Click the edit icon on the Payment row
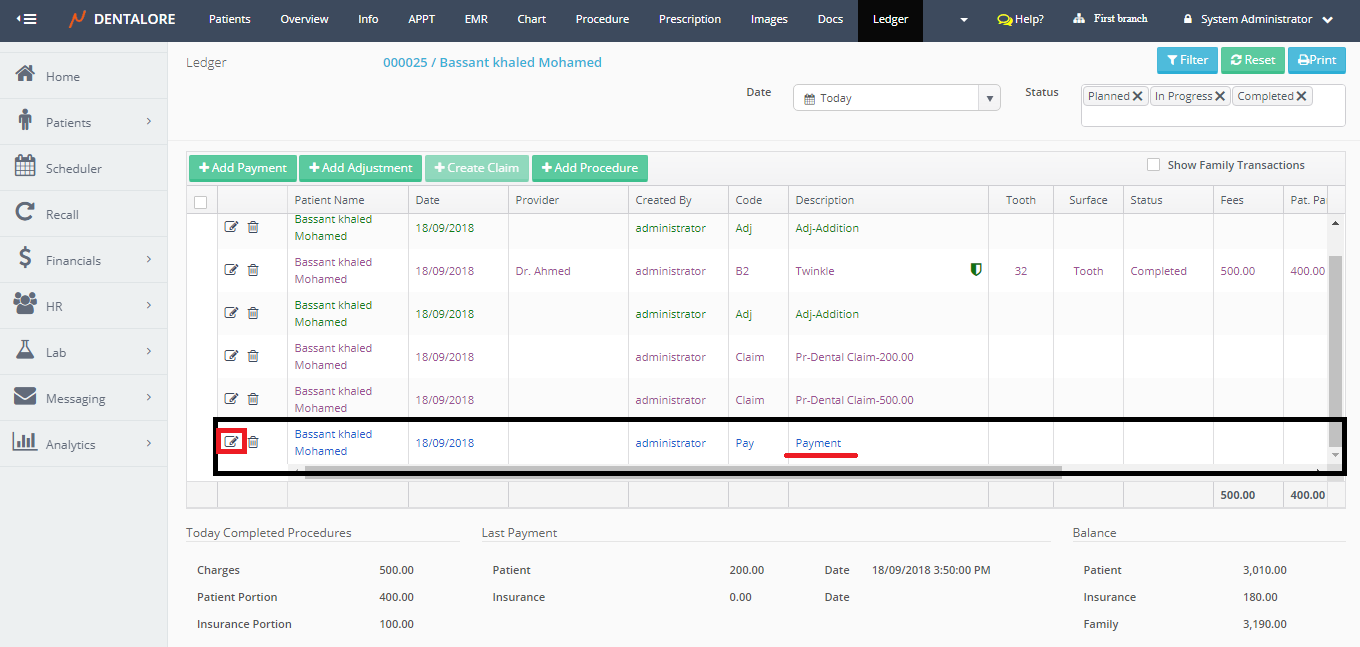 coord(231,442)
